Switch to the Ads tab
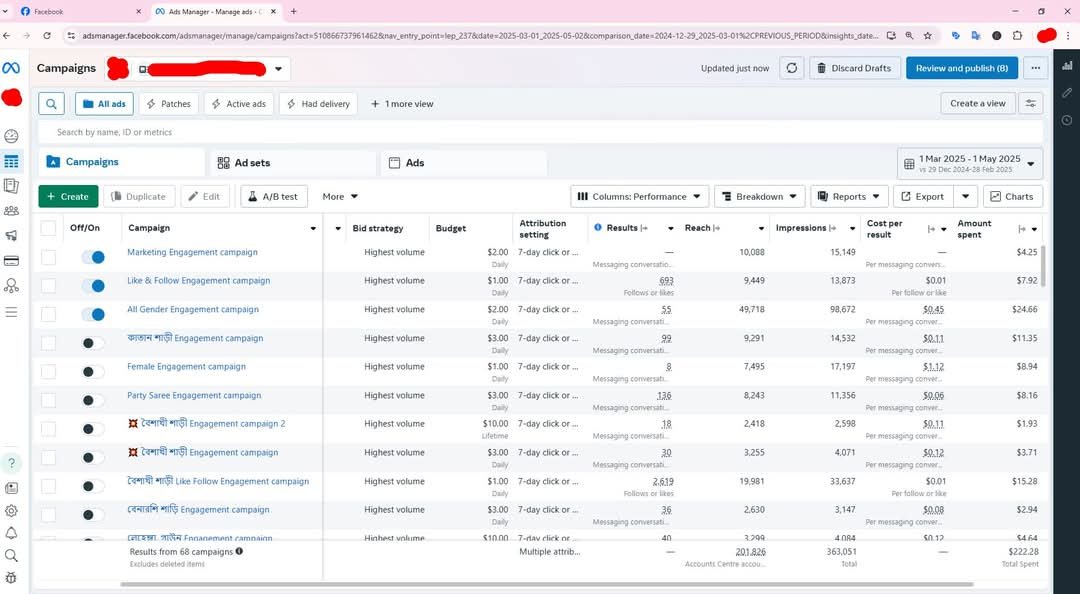The height and width of the screenshot is (594, 1080). (x=414, y=163)
